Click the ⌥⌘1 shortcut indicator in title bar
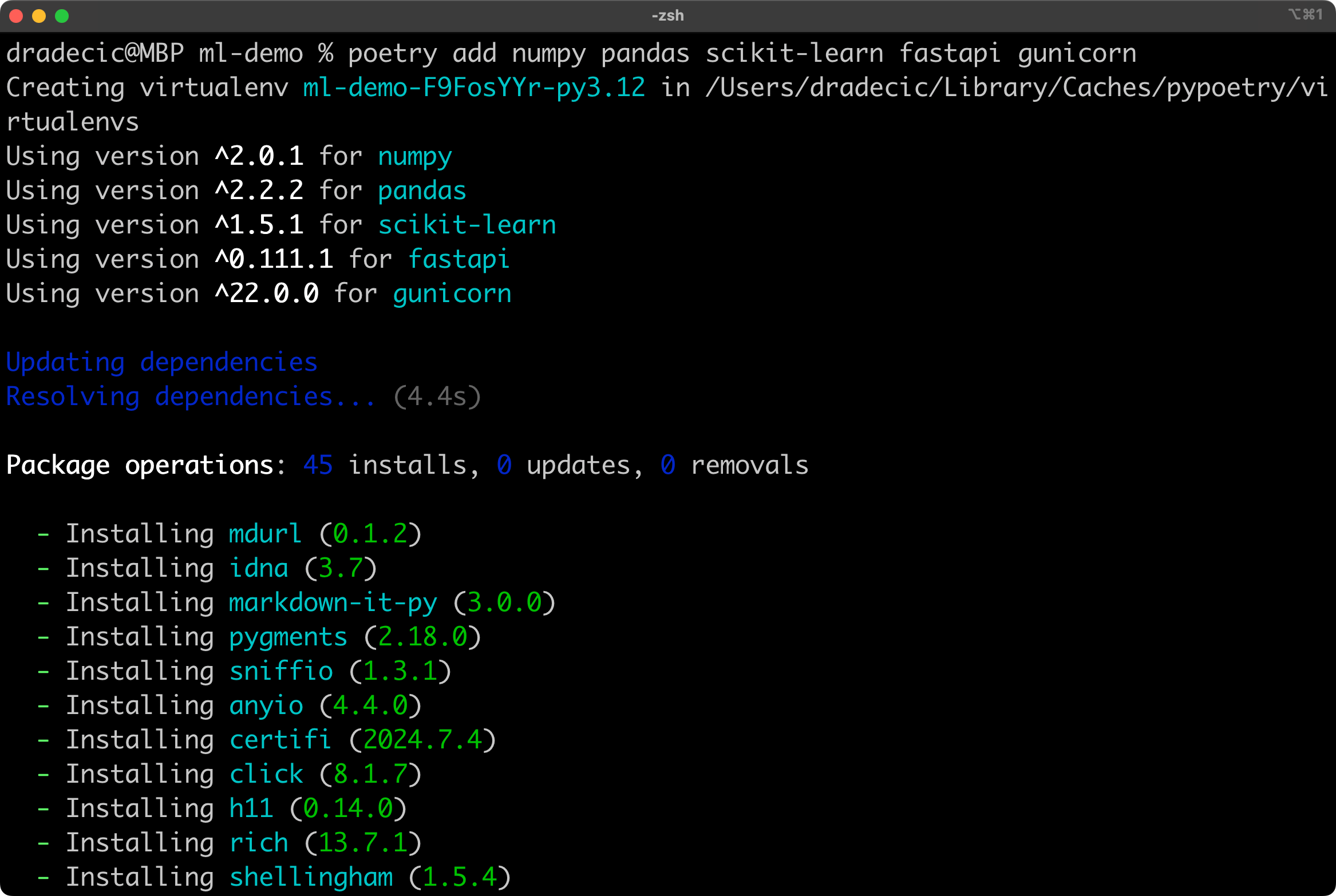 tap(1306, 14)
